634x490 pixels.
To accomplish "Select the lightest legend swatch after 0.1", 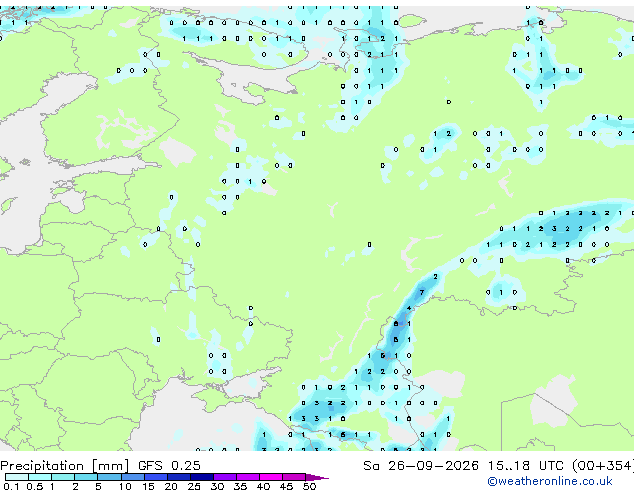I will pyautogui.click(x=17, y=477).
